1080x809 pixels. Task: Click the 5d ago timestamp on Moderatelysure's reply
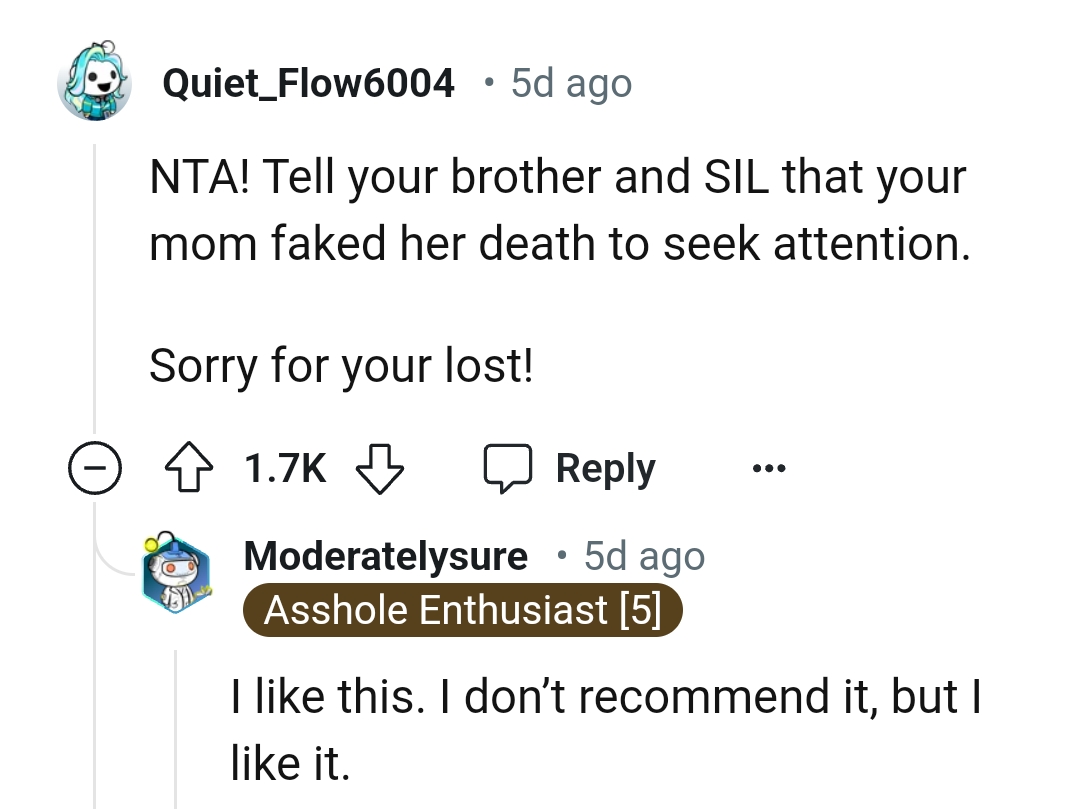tap(643, 555)
